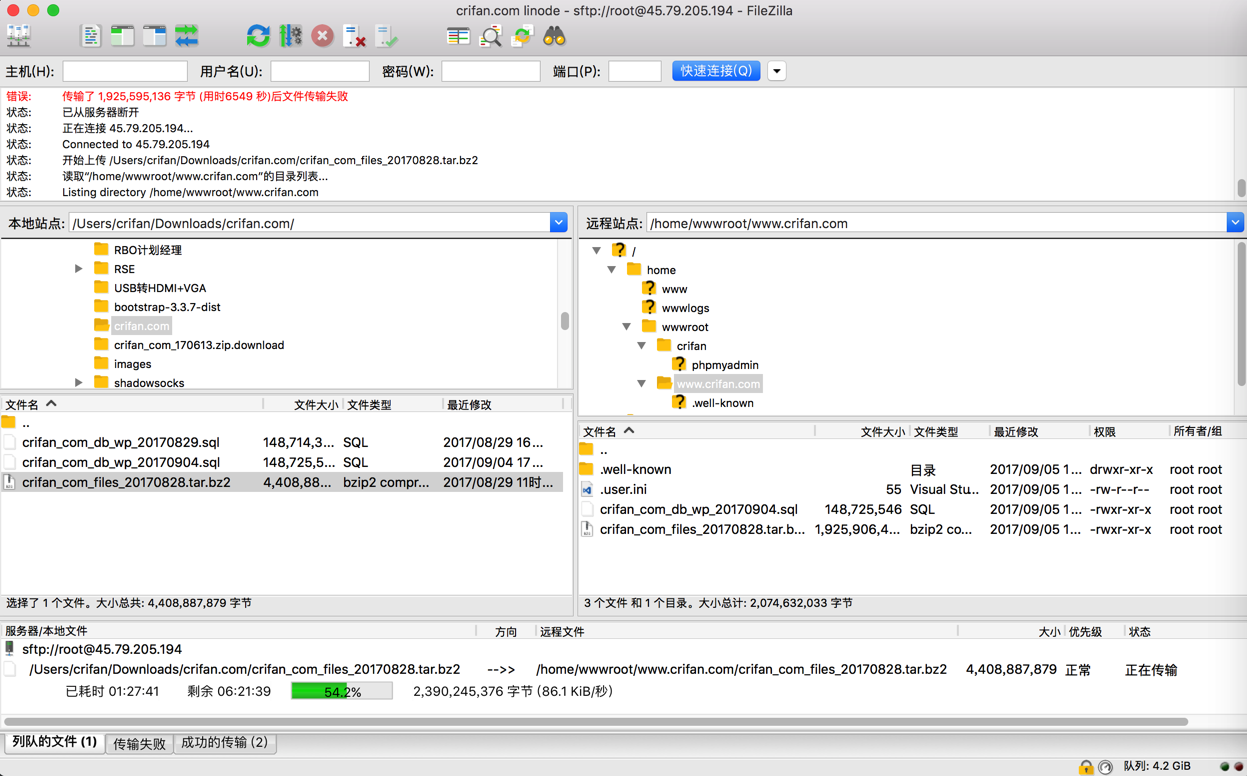Select the images folder in local tree
The width and height of the screenshot is (1247, 776).
click(133, 363)
